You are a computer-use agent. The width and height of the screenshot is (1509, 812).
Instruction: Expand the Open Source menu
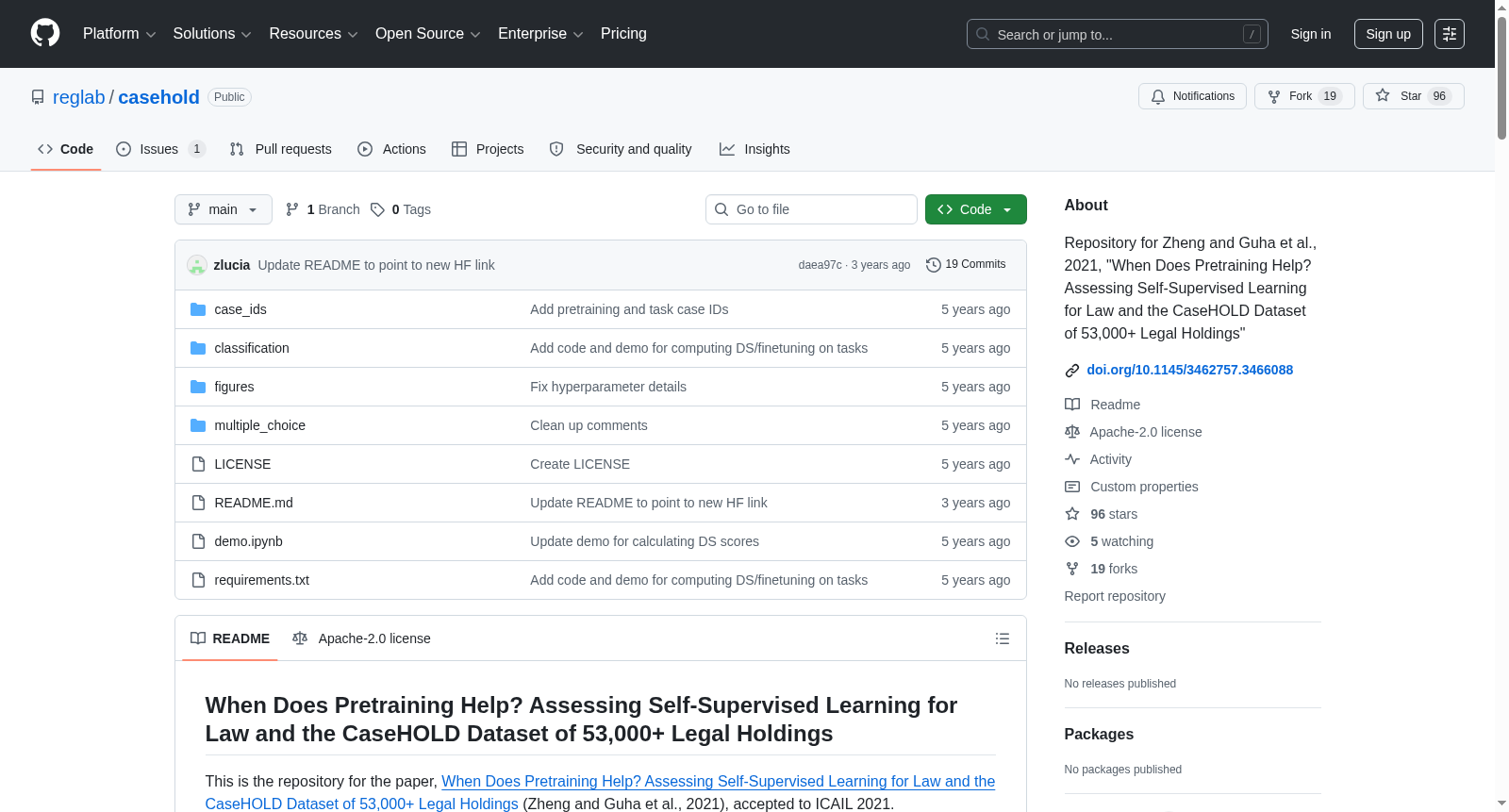click(428, 34)
